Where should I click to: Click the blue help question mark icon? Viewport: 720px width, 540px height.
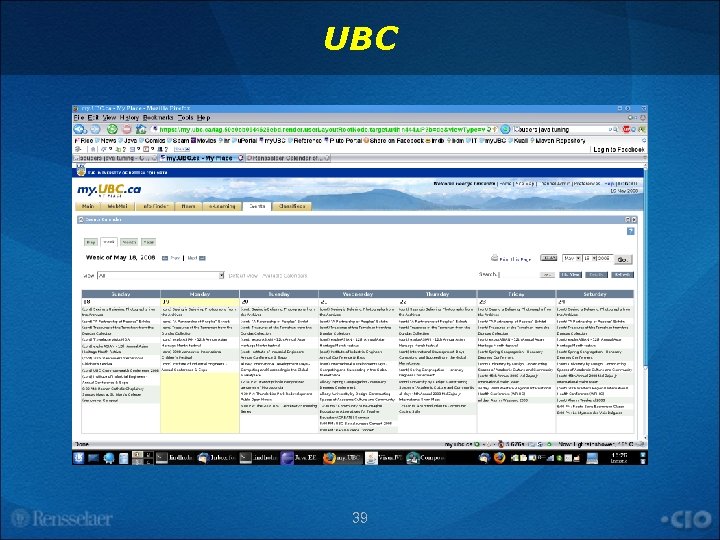point(630,231)
